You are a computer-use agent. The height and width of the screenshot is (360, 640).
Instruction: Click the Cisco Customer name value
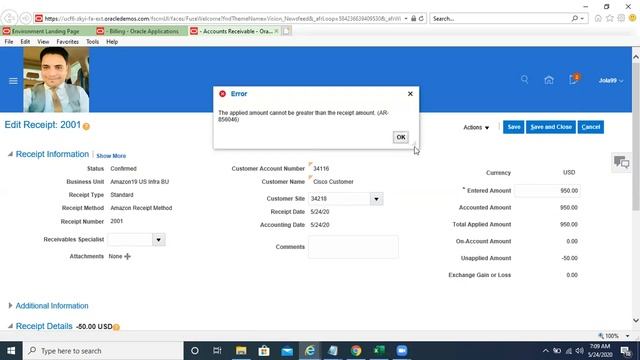point(333,182)
